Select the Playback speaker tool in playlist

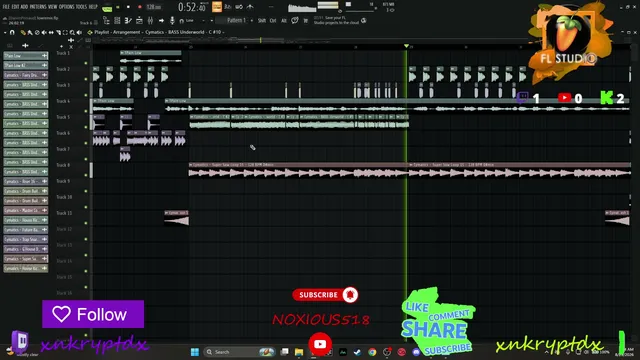79,32
